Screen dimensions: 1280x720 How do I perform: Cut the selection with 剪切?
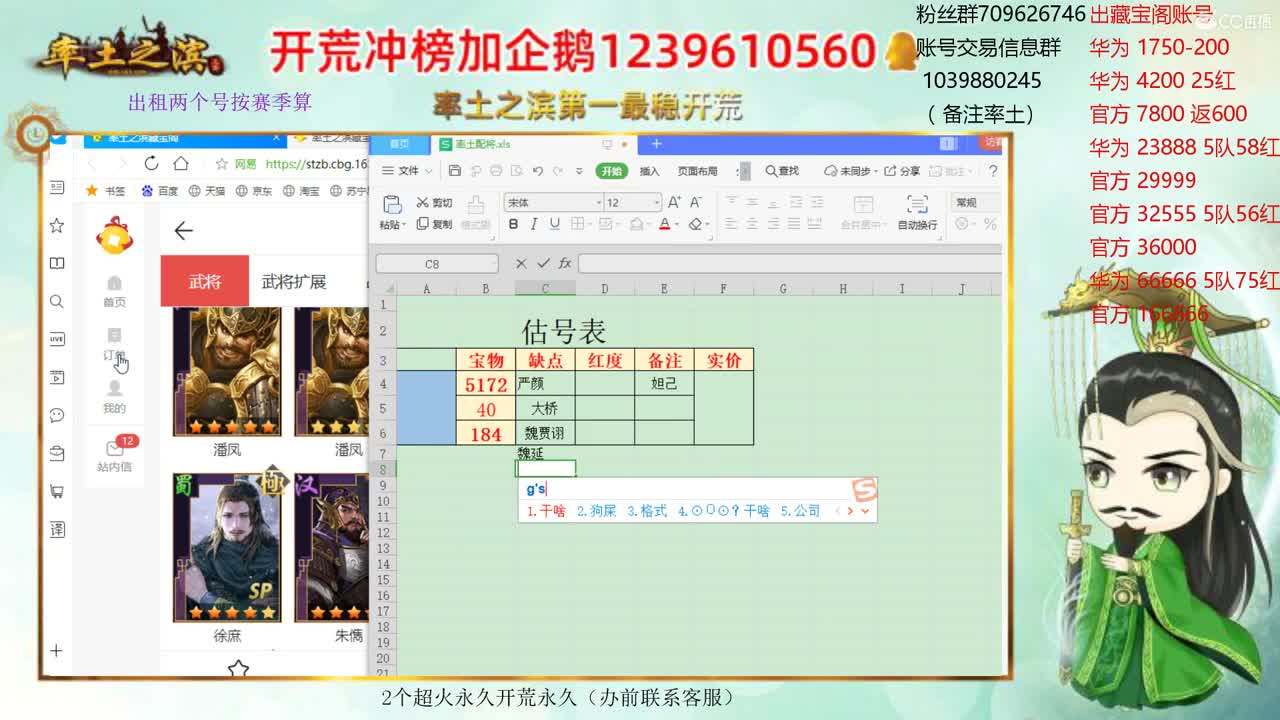tap(435, 202)
